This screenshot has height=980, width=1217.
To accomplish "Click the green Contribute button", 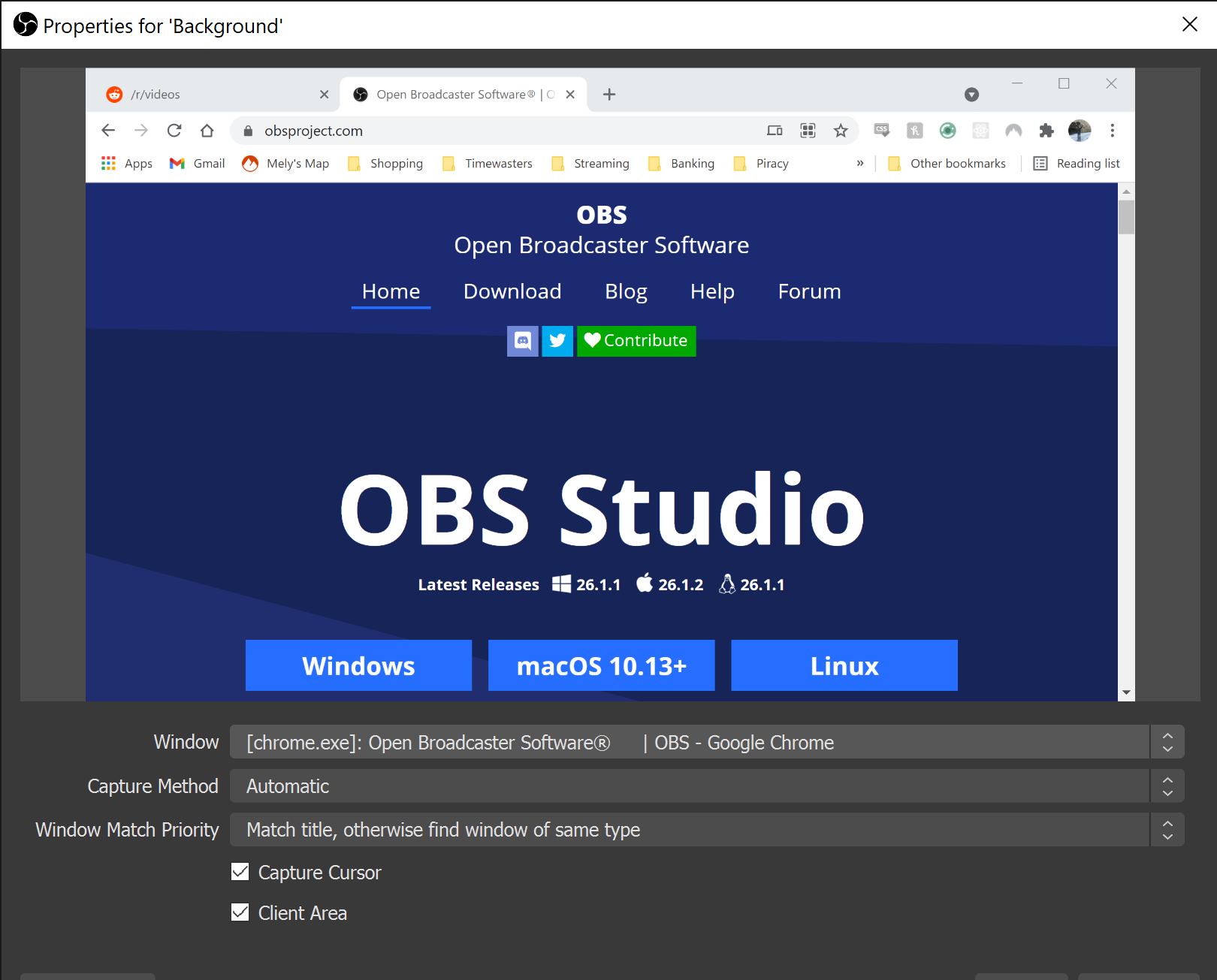I will pyautogui.click(x=636, y=341).
